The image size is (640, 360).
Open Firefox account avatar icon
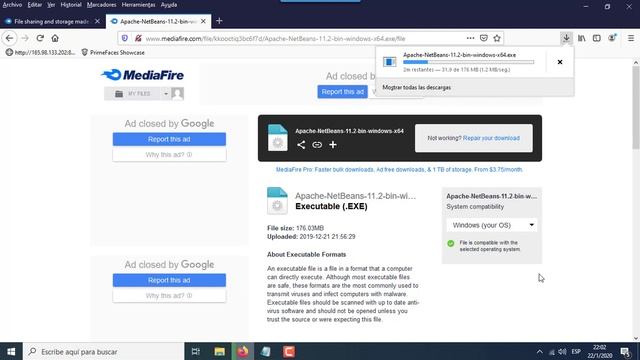(x=612, y=38)
